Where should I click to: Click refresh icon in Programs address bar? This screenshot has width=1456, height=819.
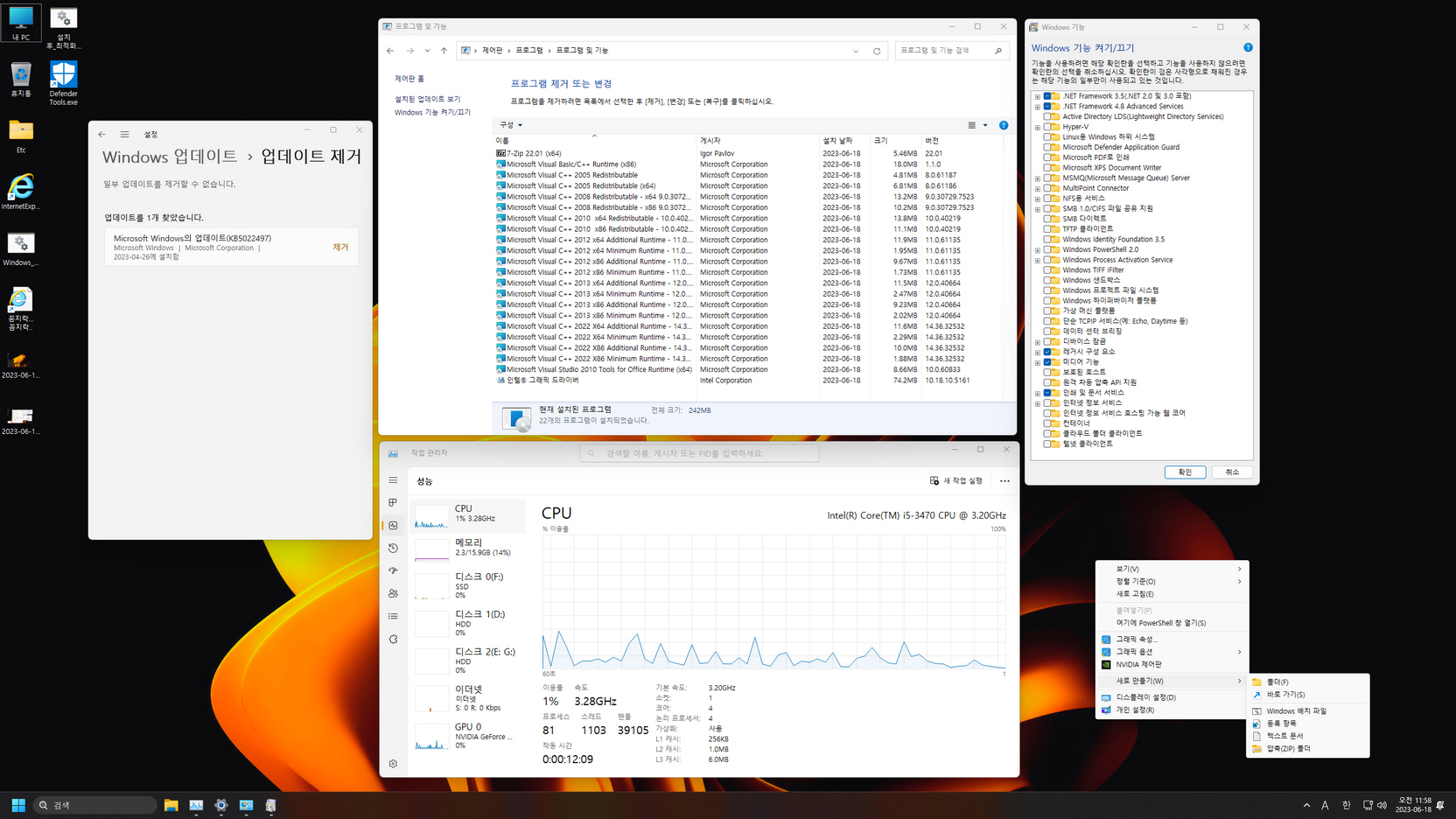click(x=877, y=51)
